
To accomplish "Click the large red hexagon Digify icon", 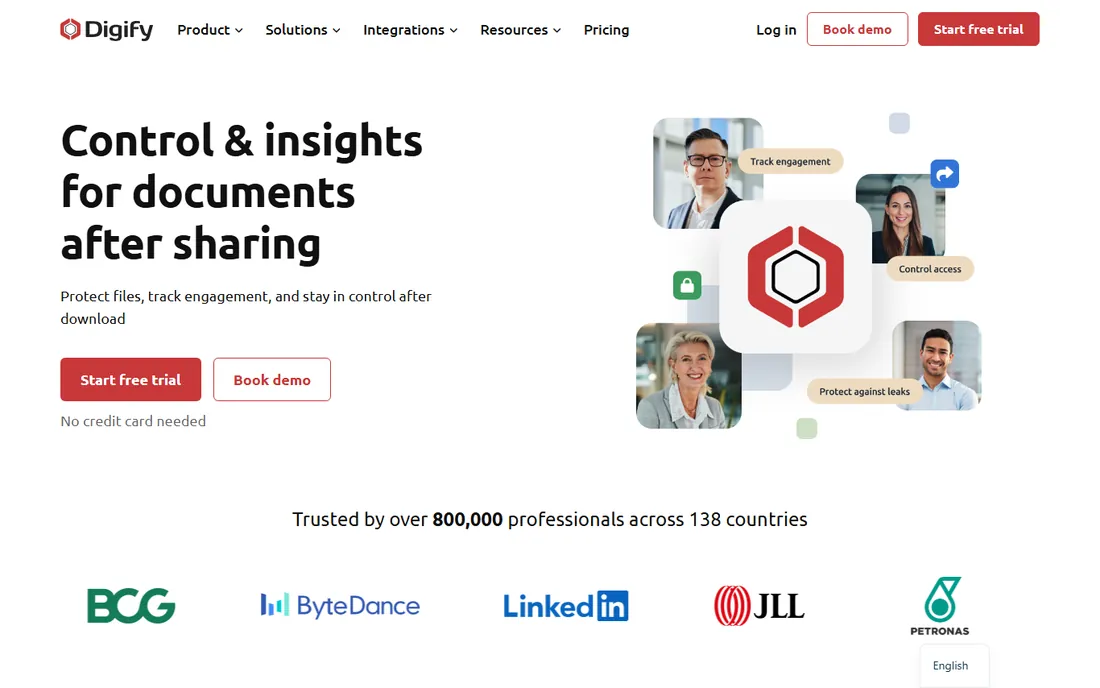I will coord(796,276).
